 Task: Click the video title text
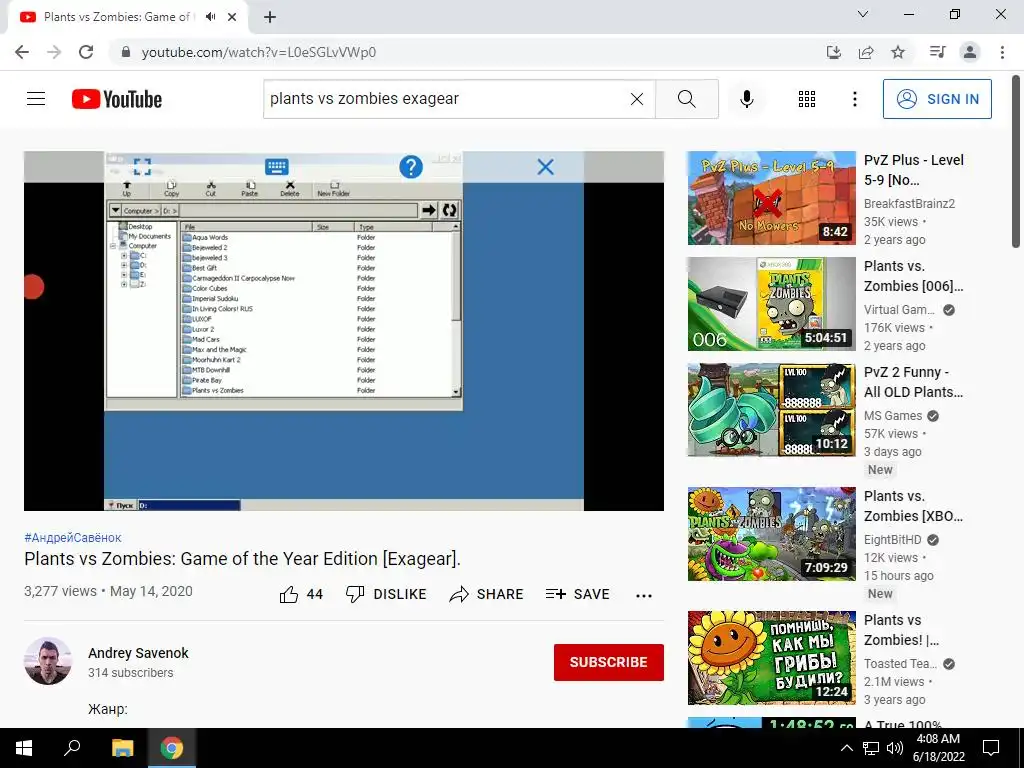pos(242,559)
